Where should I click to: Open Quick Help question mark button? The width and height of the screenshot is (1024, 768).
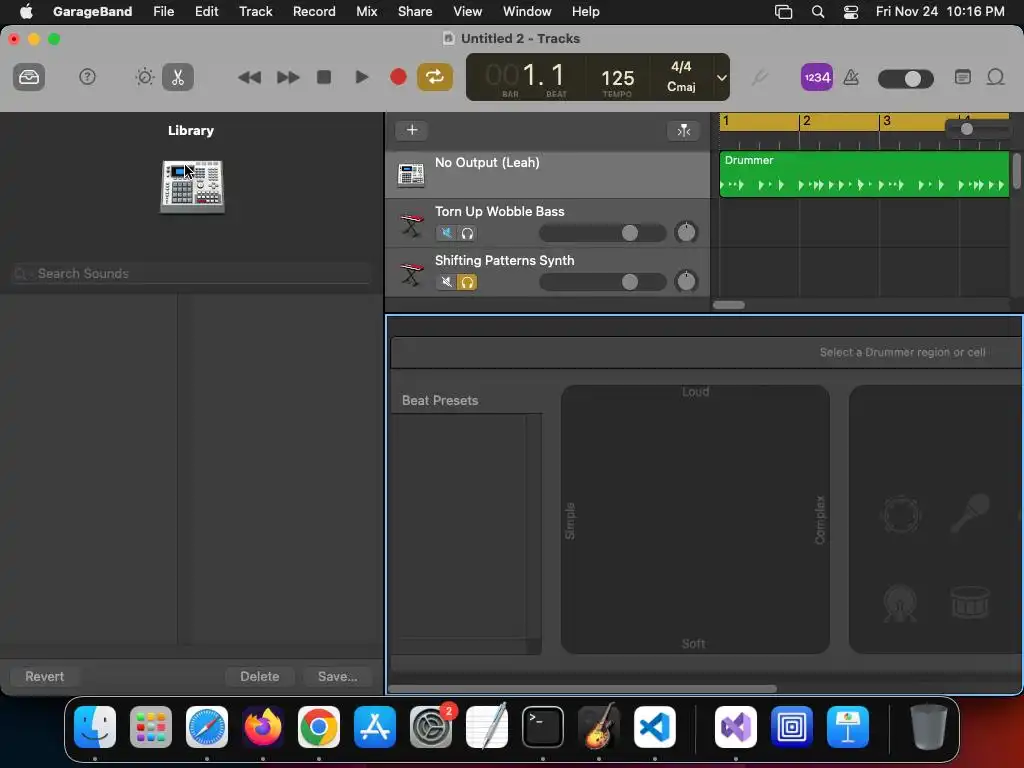tap(87, 77)
